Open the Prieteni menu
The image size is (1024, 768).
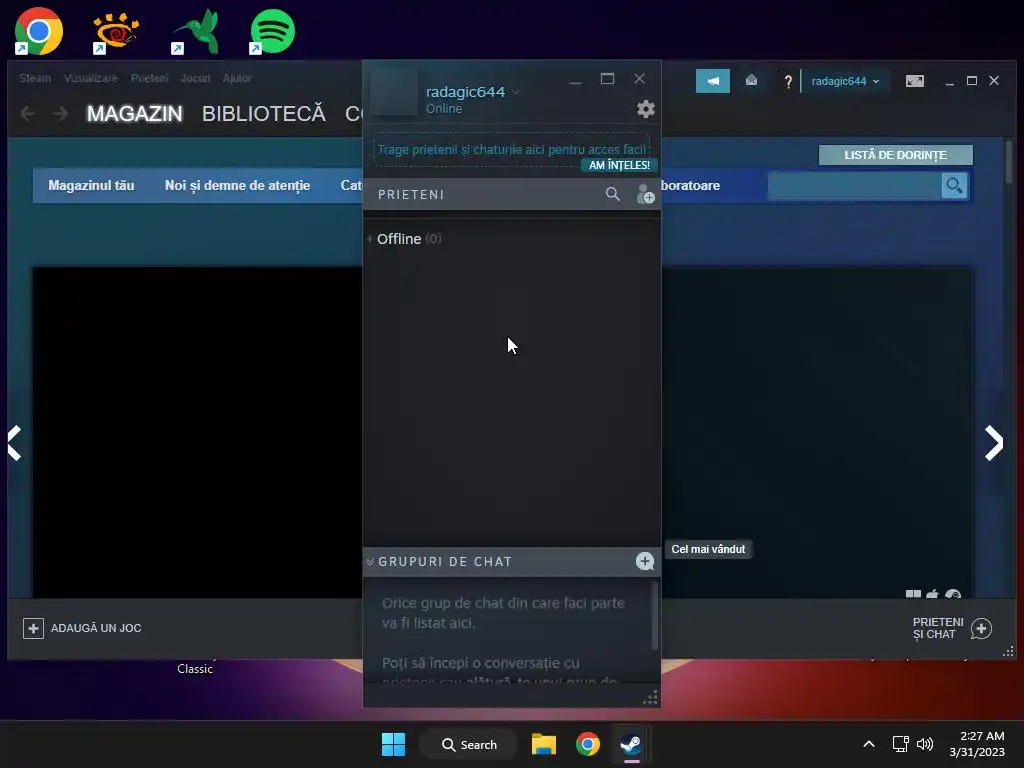150,78
